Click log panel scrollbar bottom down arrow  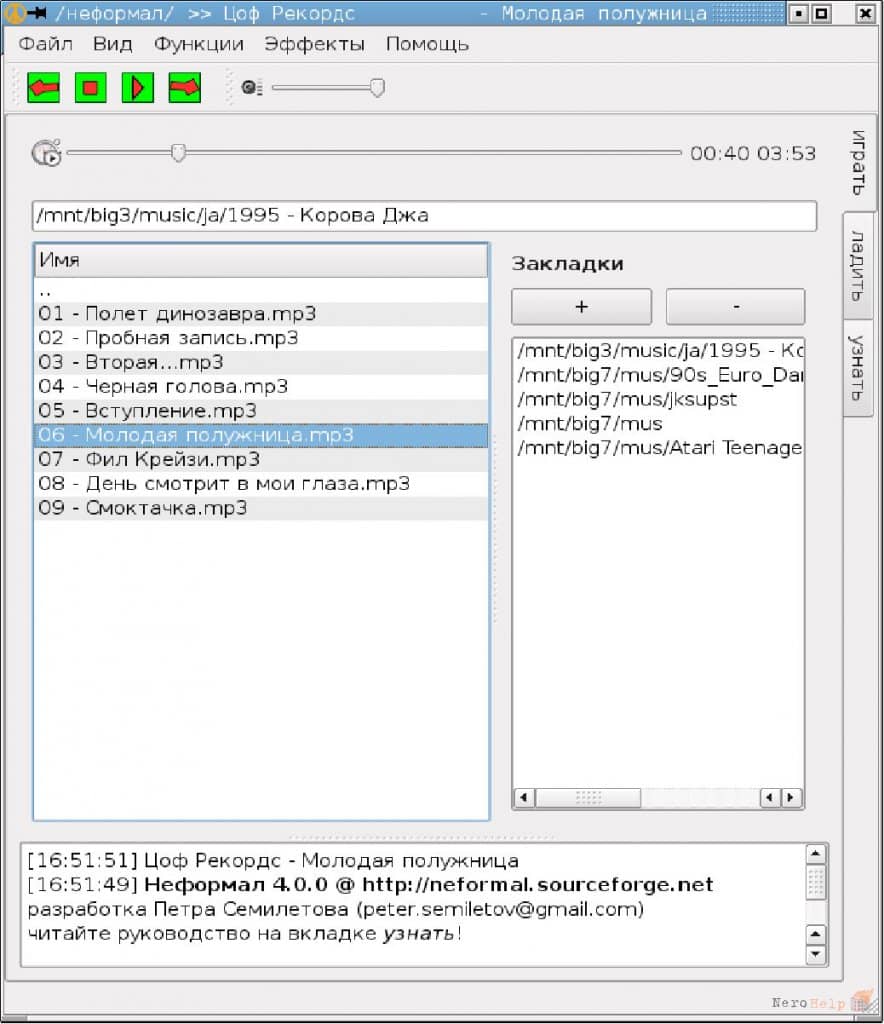[x=815, y=954]
